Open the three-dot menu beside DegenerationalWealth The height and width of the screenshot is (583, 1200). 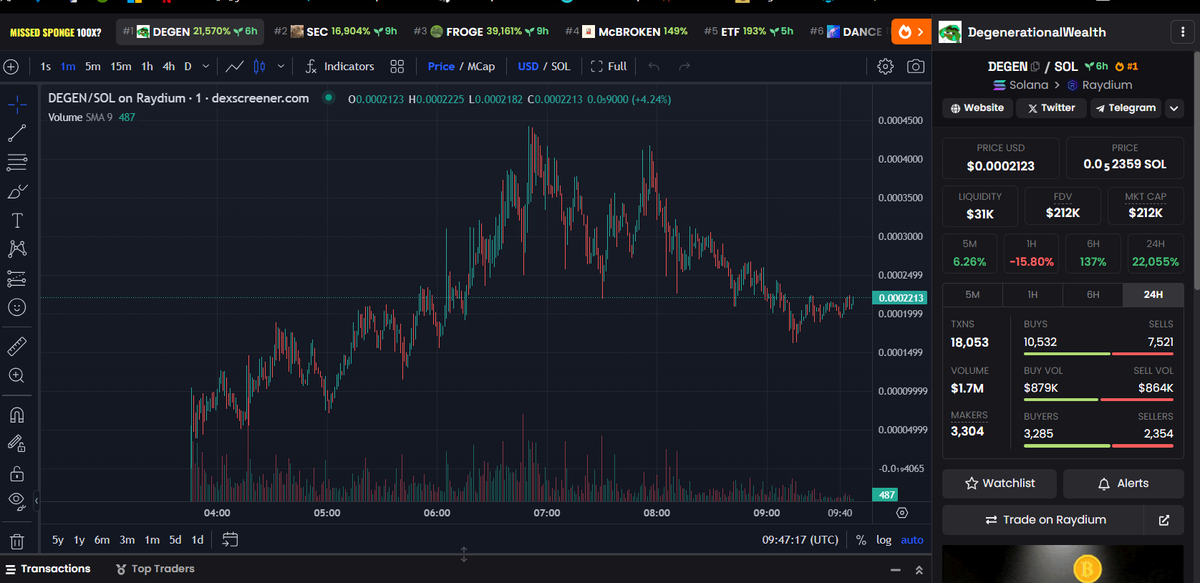tap(1184, 33)
